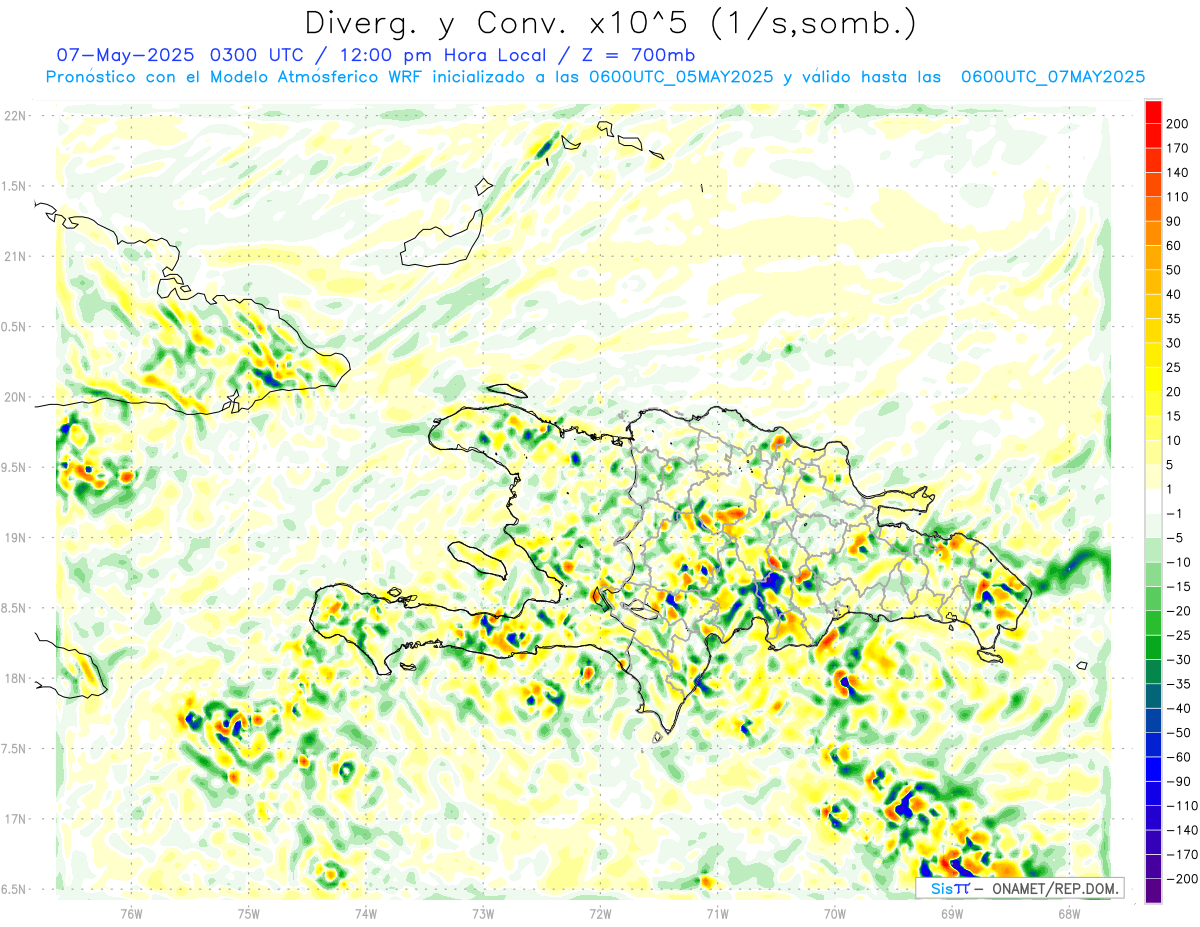Click the '21N' latitude label

pyautogui.click(x=15, y=256)
